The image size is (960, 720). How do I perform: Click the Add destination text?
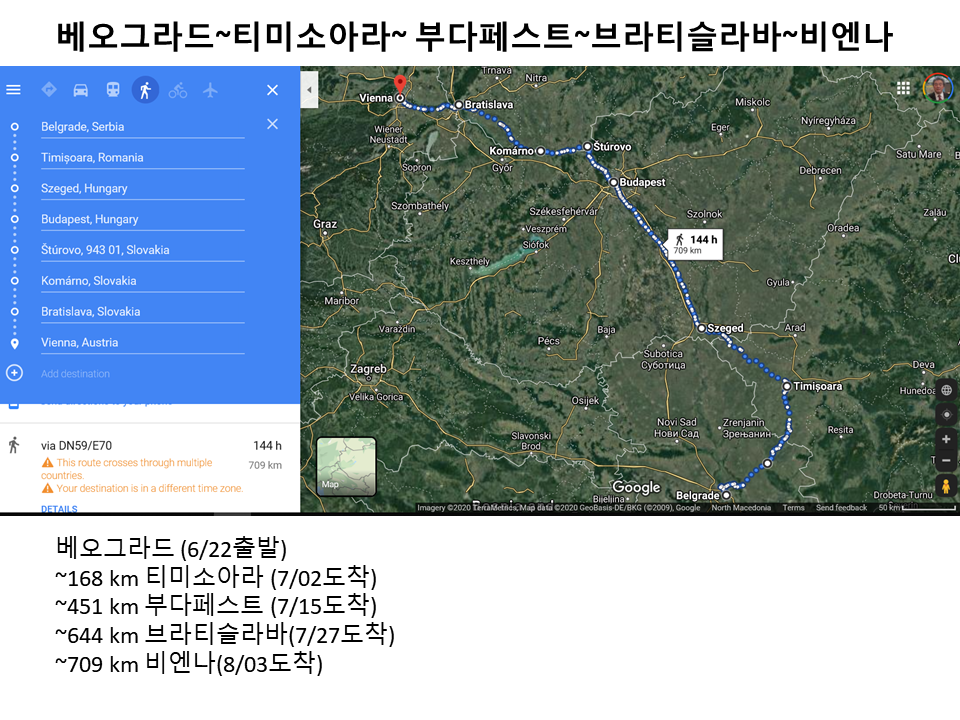click(75, 373)
